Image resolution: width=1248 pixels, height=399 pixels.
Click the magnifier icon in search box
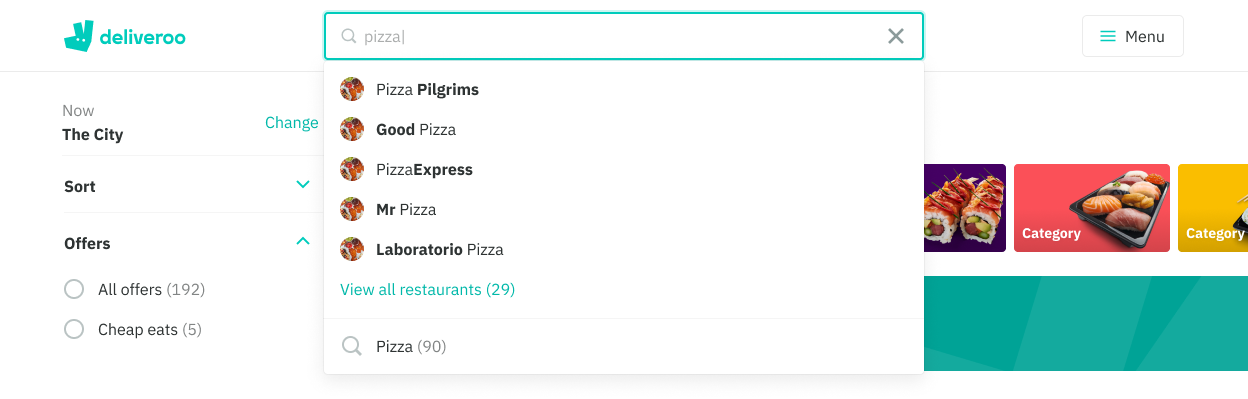tap(349, 36)
